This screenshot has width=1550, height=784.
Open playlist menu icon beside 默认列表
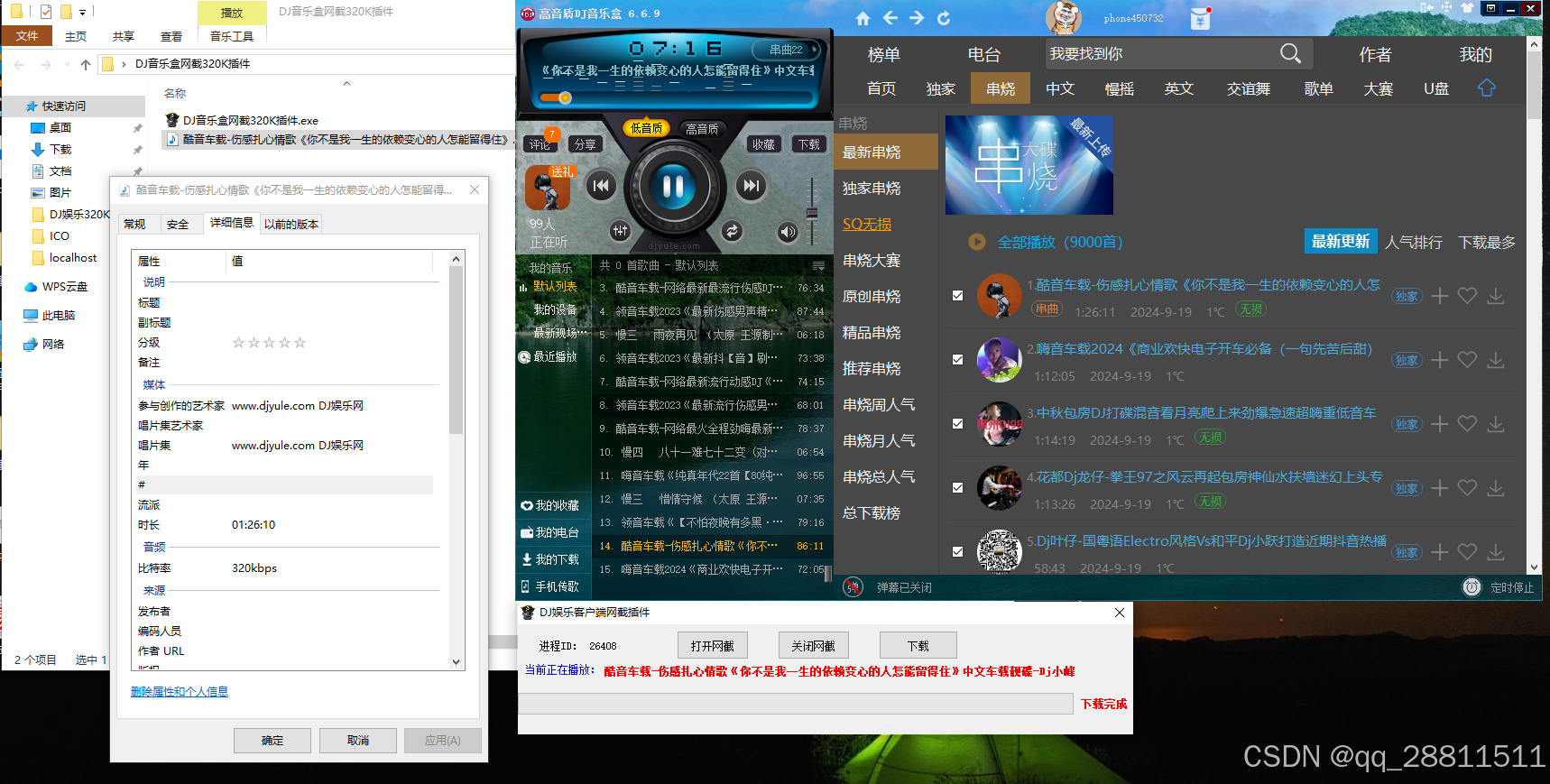818,266
